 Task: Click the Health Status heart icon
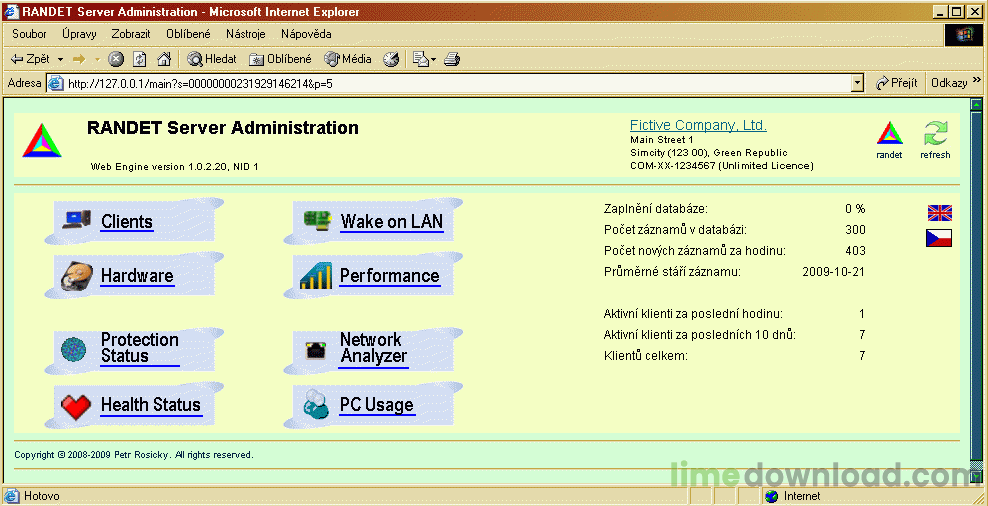[76, 406]
